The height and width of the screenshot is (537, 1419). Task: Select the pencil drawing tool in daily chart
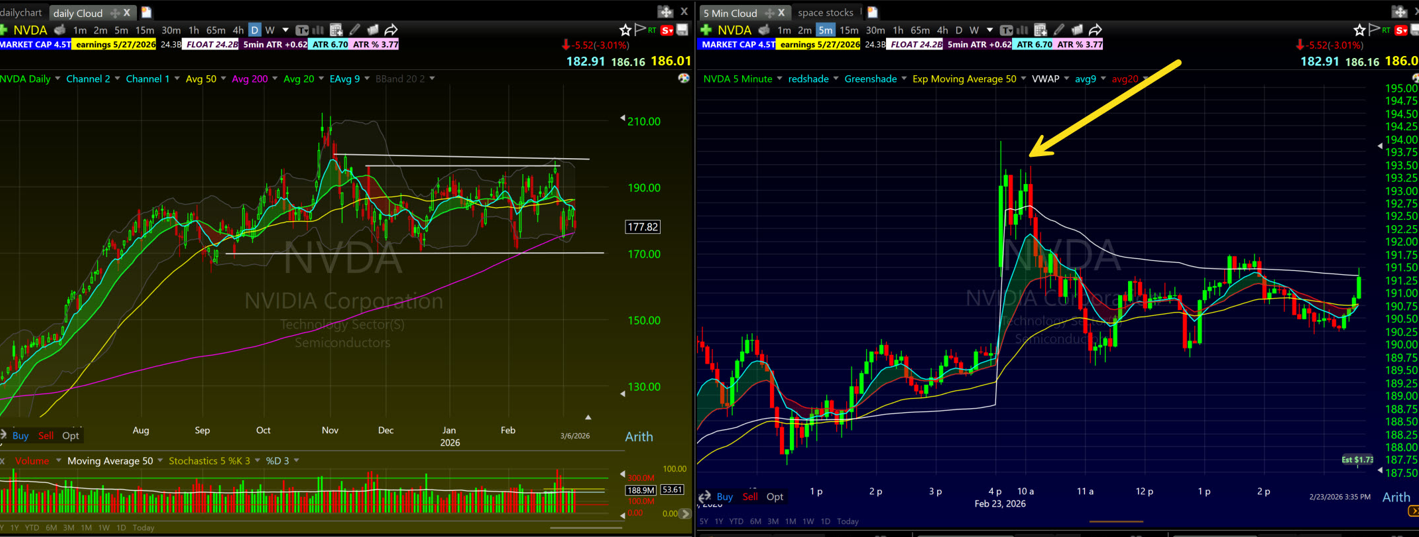354,30
